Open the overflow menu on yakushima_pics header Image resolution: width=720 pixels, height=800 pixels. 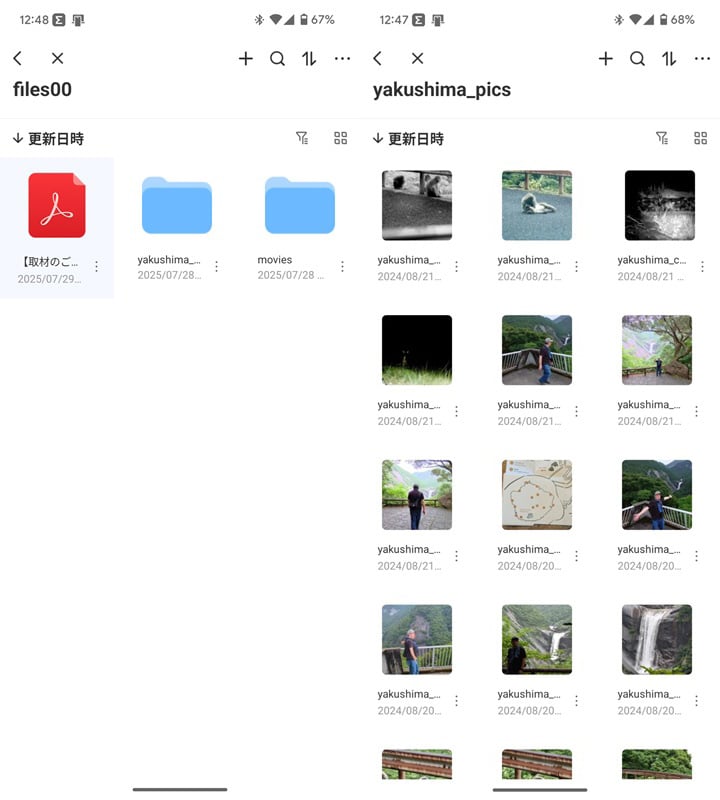click(x=702, y=59)
